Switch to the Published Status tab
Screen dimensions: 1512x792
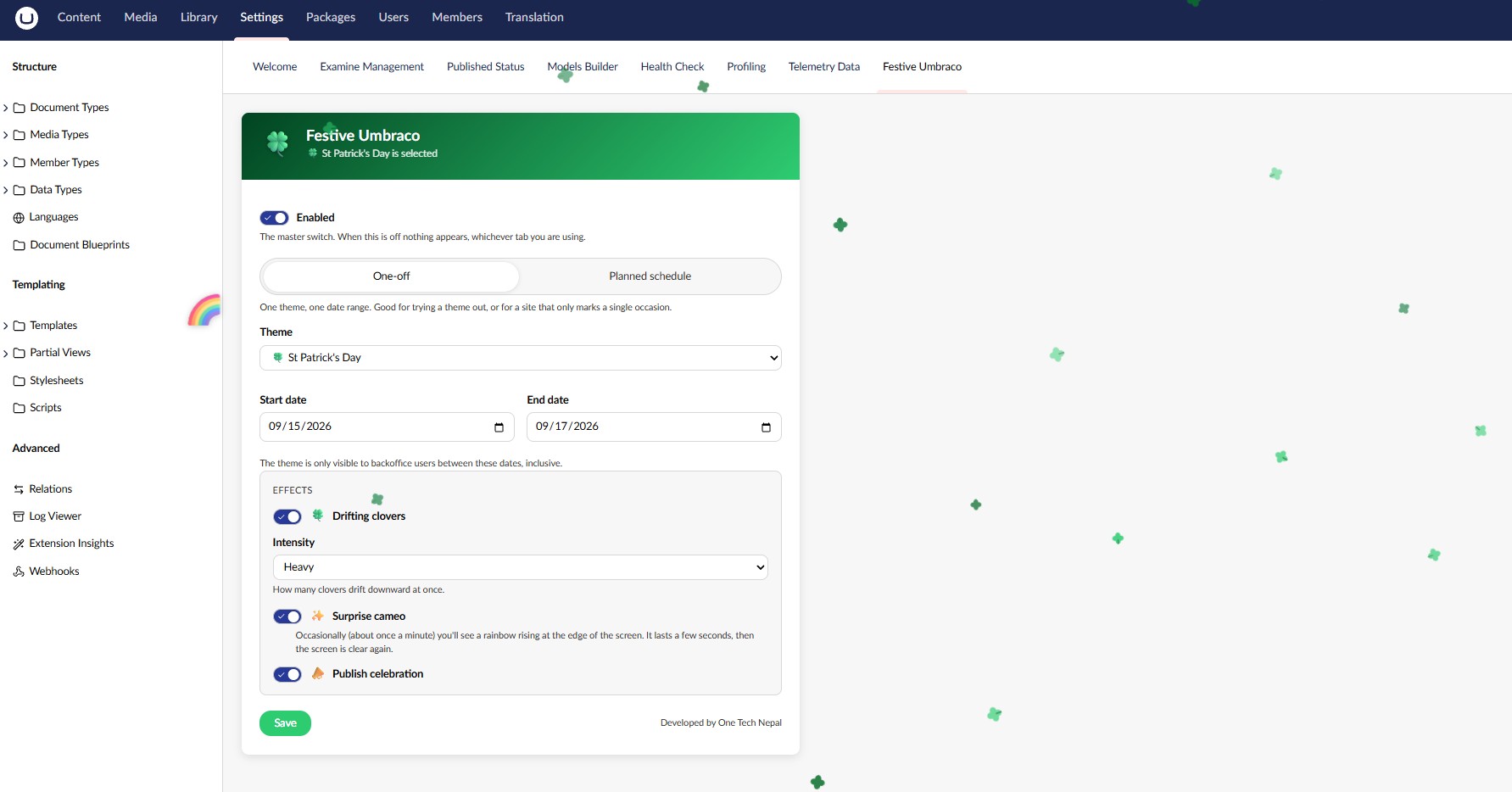pyautogui.click(x=485, y=67)
